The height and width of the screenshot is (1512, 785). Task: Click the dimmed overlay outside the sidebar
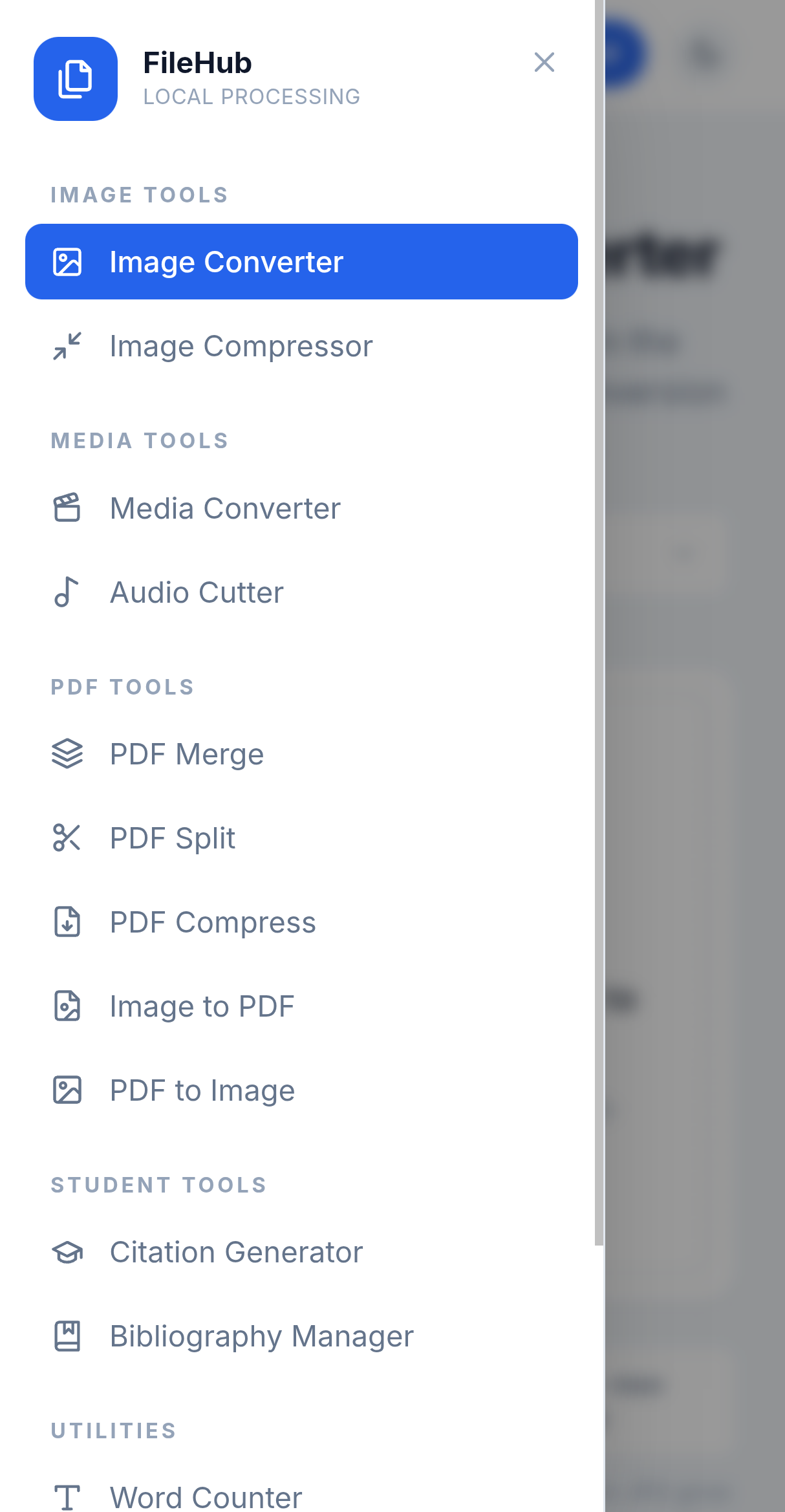(x=695, y=756)
